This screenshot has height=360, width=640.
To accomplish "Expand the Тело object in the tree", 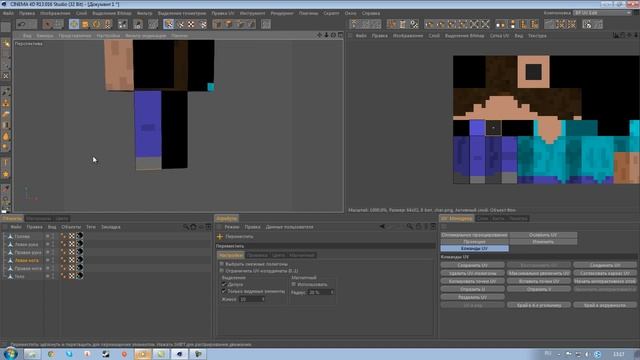I will (4, 276).
